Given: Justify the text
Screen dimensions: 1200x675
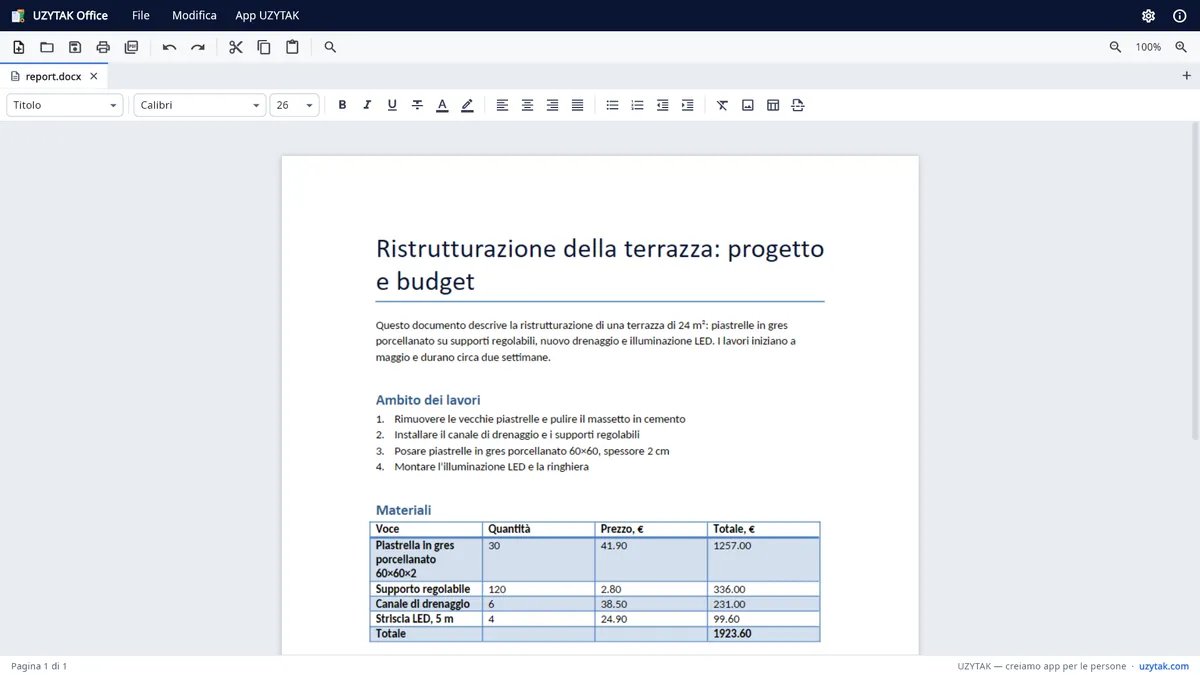Looking at the screenshot, I should (577, 105).
